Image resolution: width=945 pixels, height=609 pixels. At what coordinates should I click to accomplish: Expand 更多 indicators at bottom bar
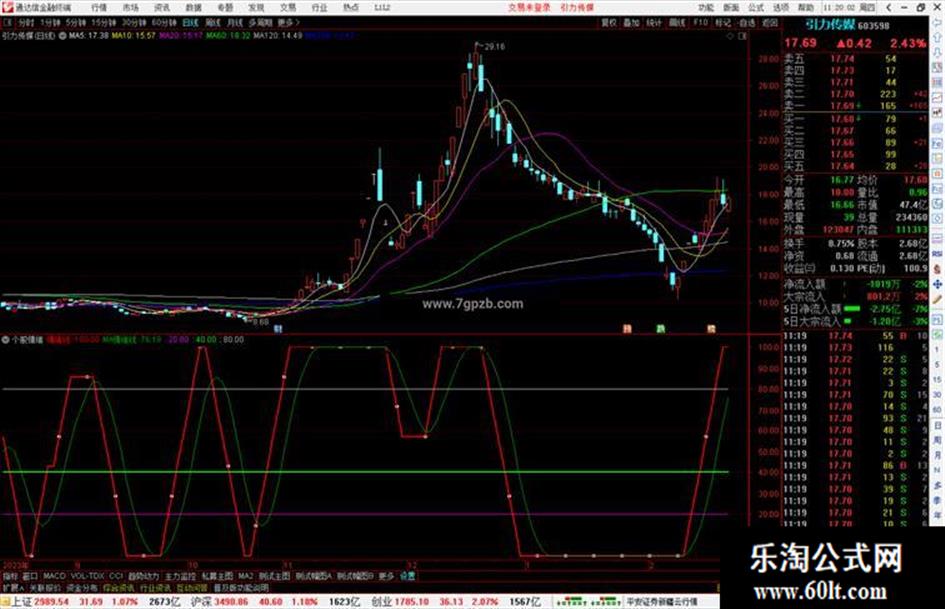386,576
